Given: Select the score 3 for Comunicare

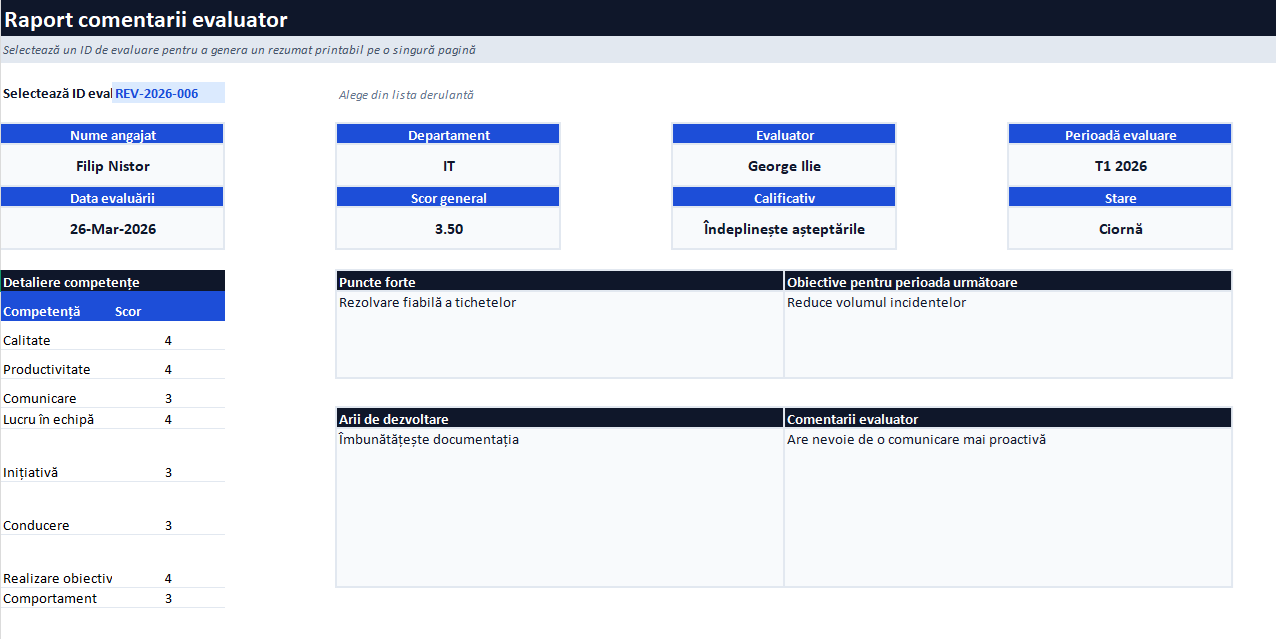Looking at the screenshot, I should point(168,398).
